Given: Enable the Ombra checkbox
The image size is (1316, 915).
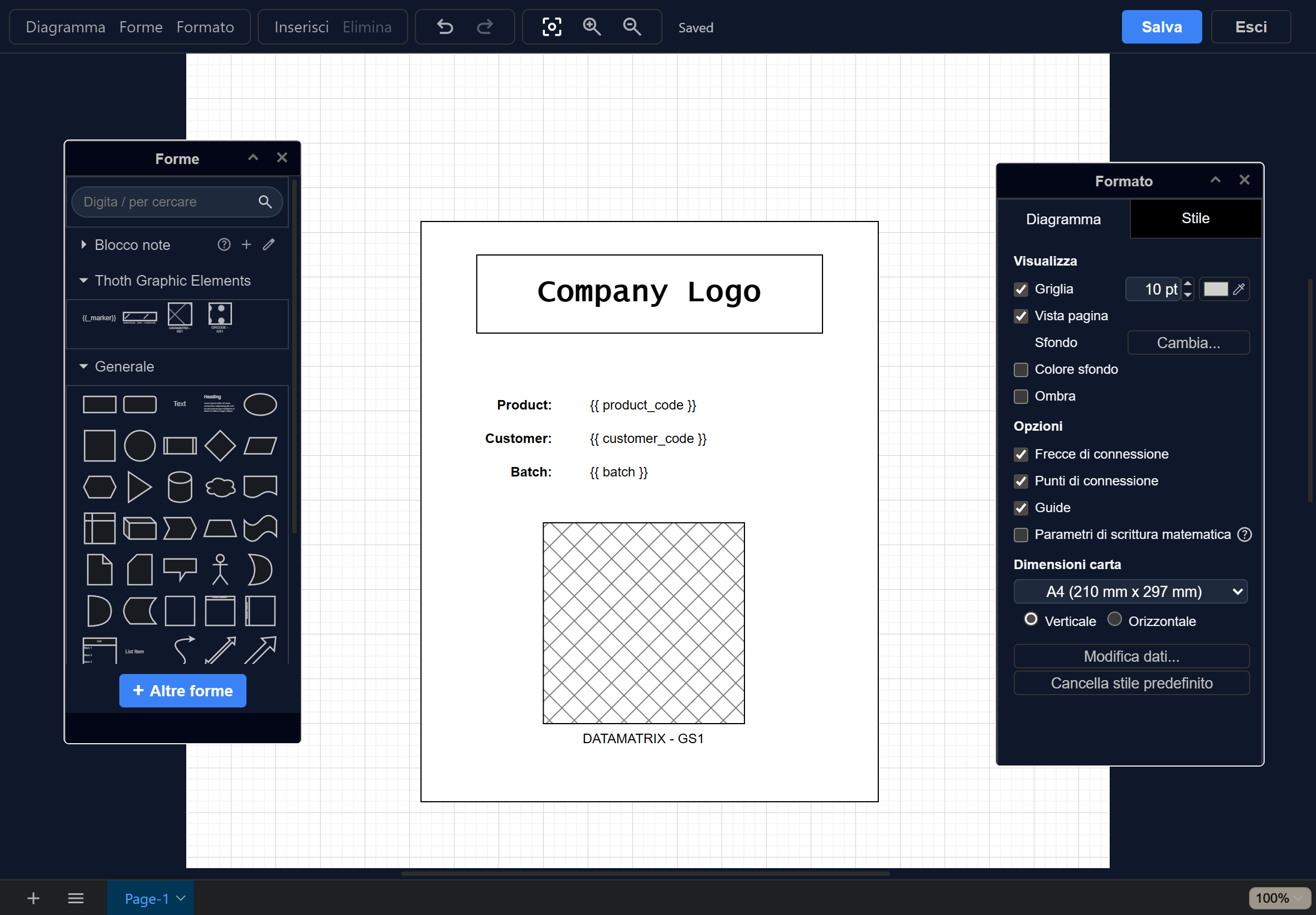Looking at the screenshot, I should coord(1021,397).
